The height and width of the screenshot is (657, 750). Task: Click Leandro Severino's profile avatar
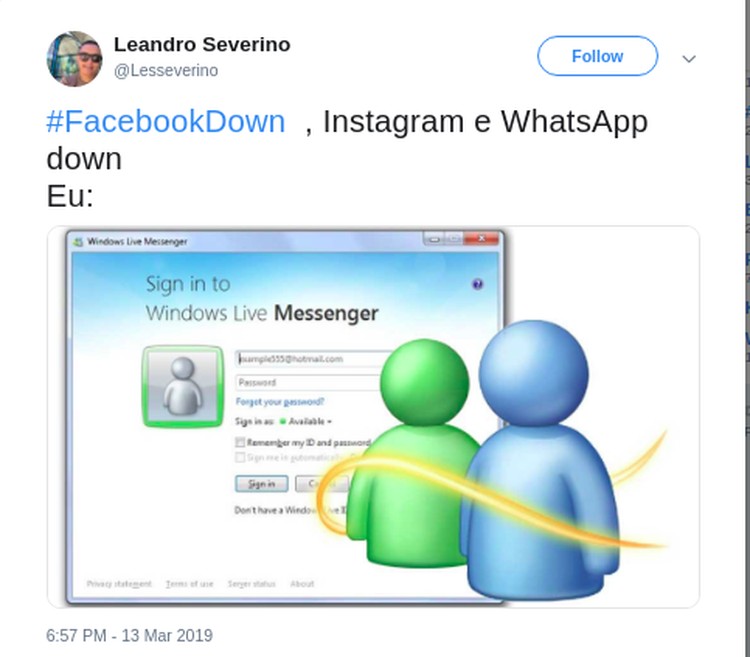pyautogui.click(x=74, y=59)
